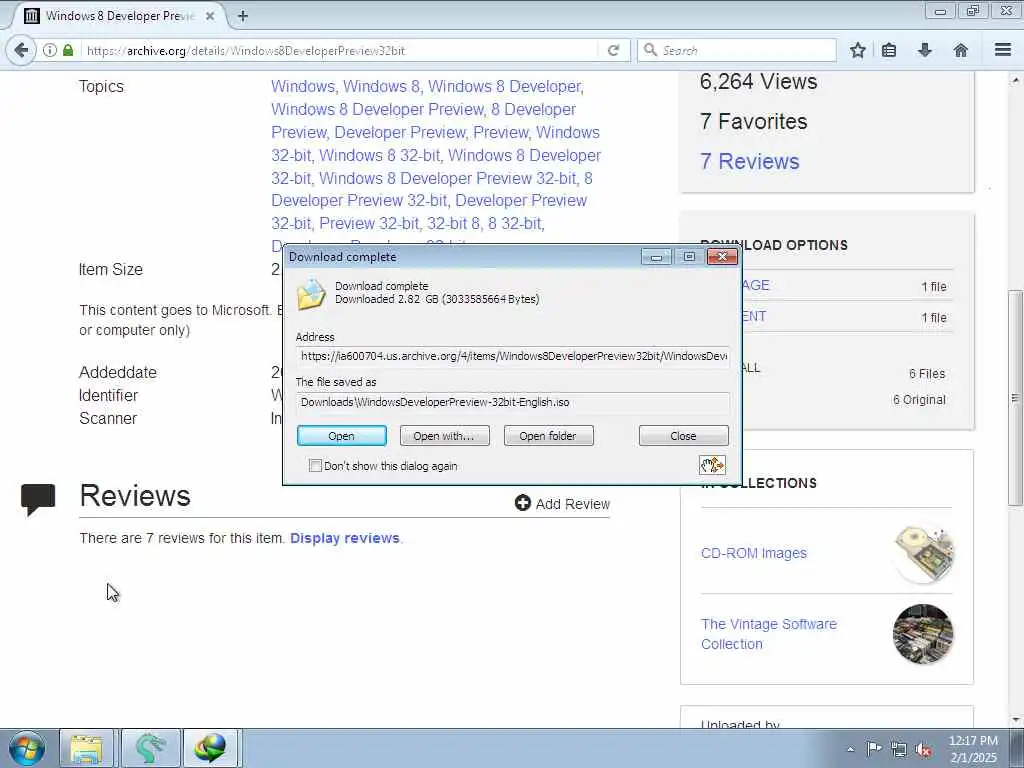The height and width of the screenshot is (768, 1024).
Task: Click the Preview 32-bit topic link
Action: coord(369,223)
